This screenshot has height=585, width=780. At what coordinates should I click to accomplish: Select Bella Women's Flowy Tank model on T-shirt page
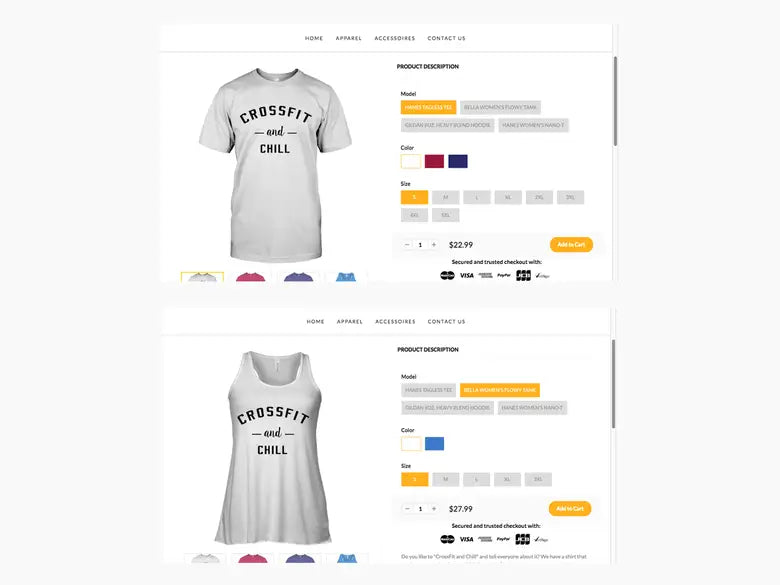click(x=500, y=107)
